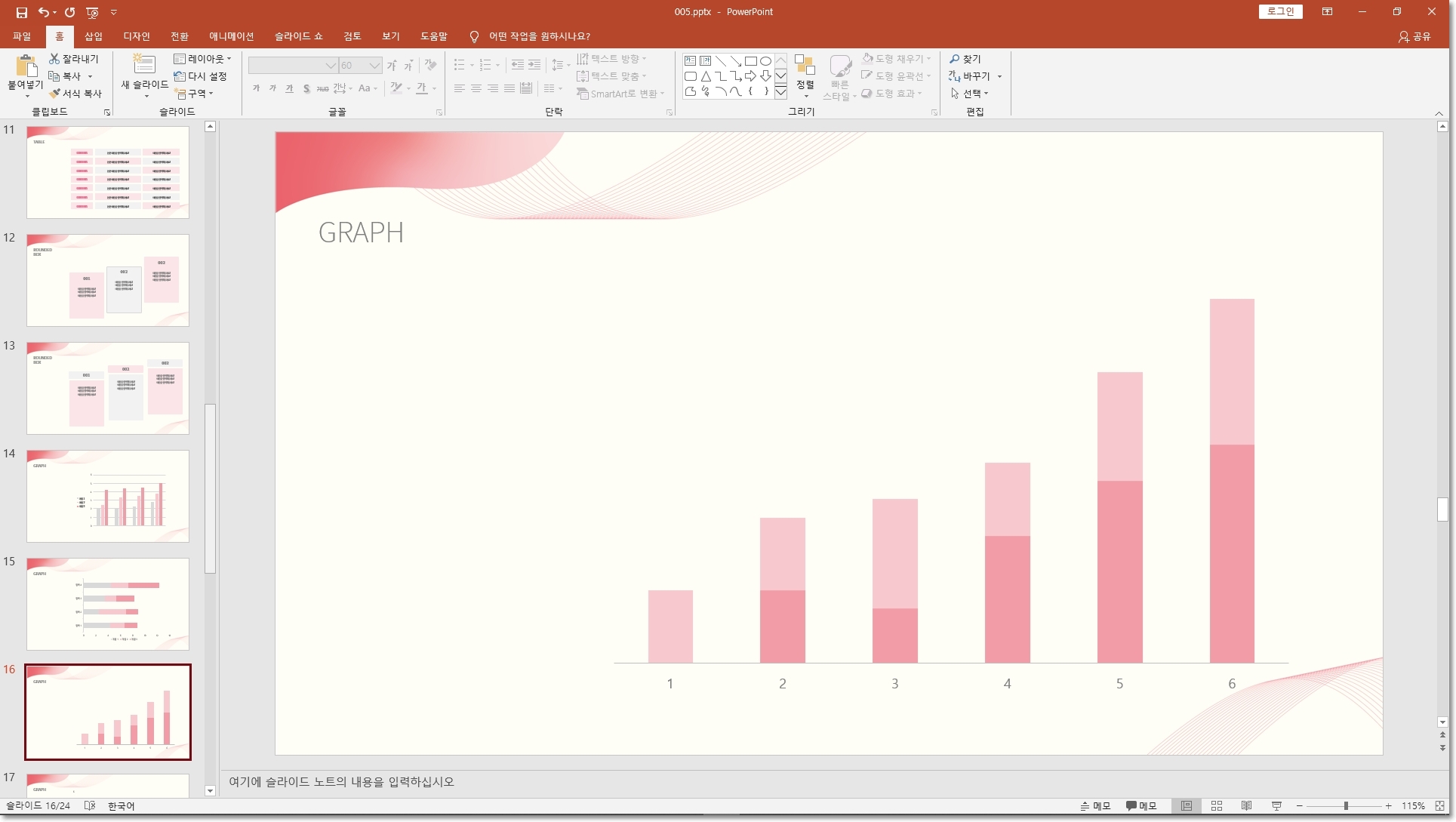Expand the shapes gallery More arrow
The image size is (1456, 822).
click(x=780, y=91)
